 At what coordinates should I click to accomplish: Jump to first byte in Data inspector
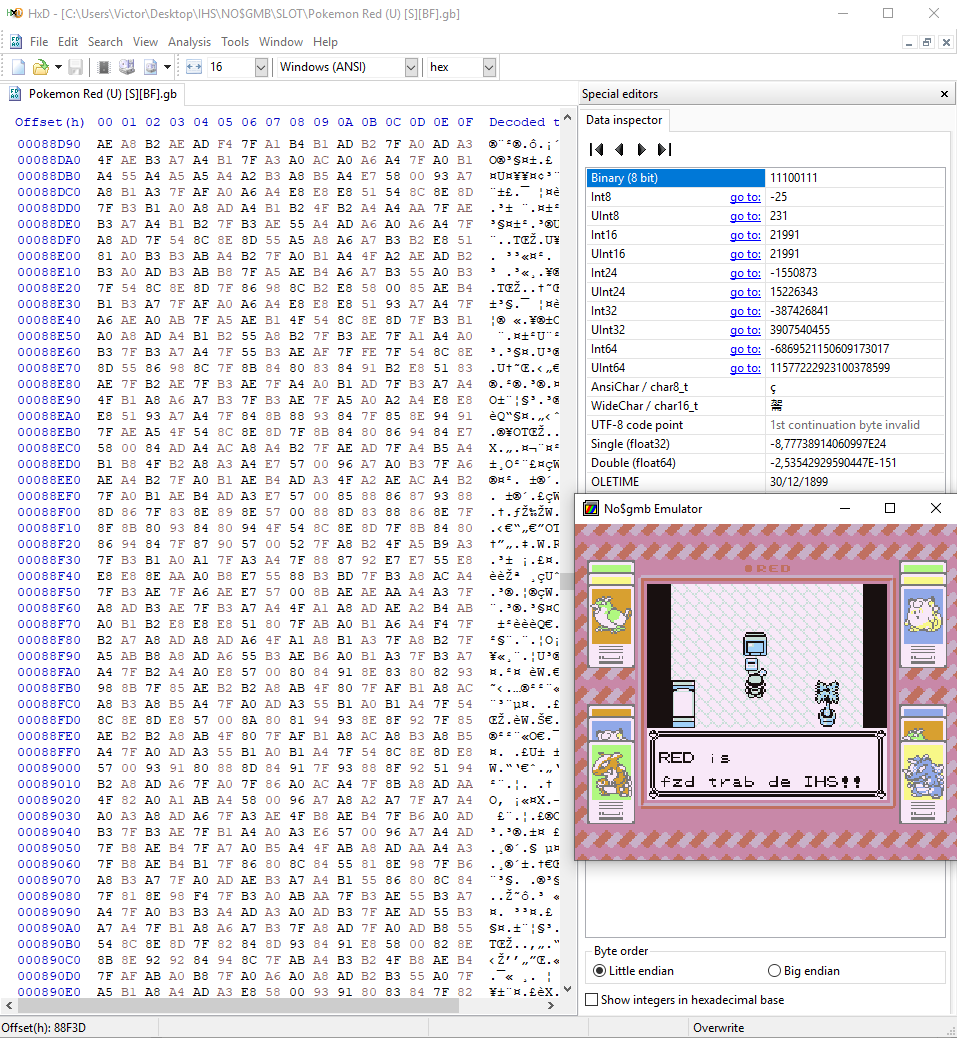[x=596, y=150]
